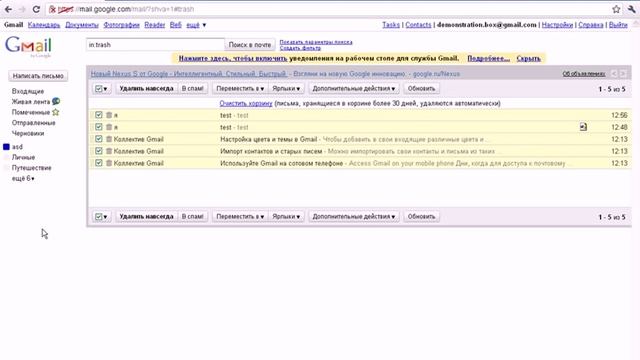Click the Очистить корзину link
640x360 pixels.
coord(246,103)
